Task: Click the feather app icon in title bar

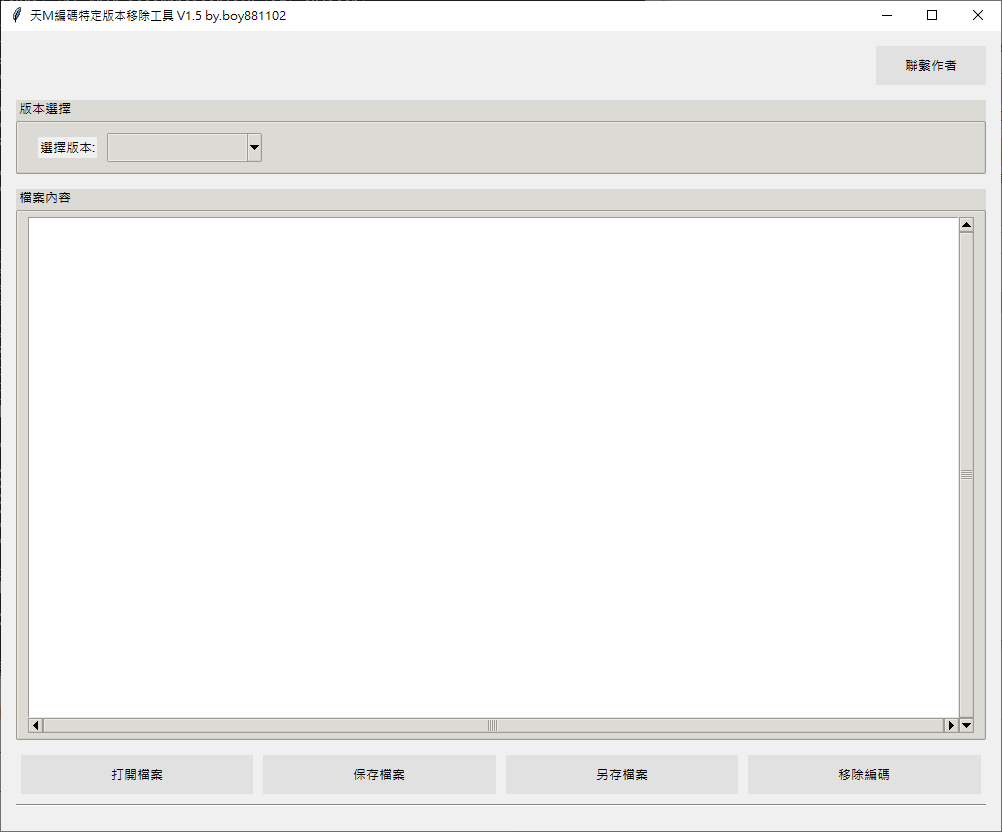Action: [x=17, y=15]
